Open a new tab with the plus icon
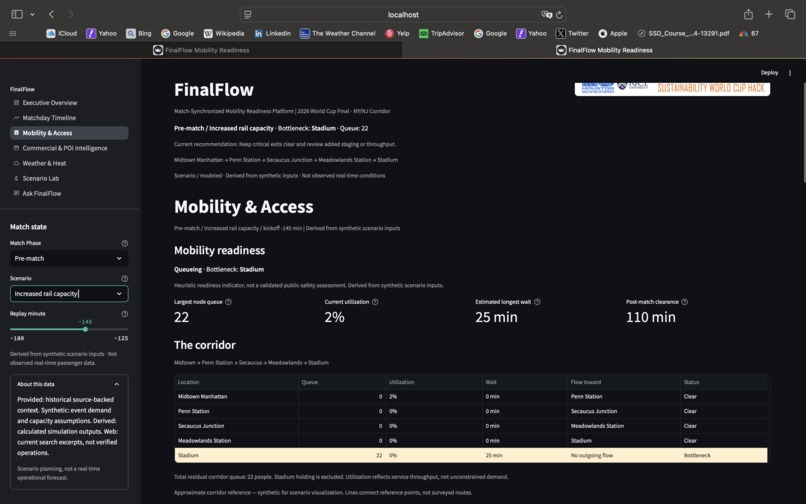This screenshot has width=806, height=504. pyautogui.click(x=768, y=14)
